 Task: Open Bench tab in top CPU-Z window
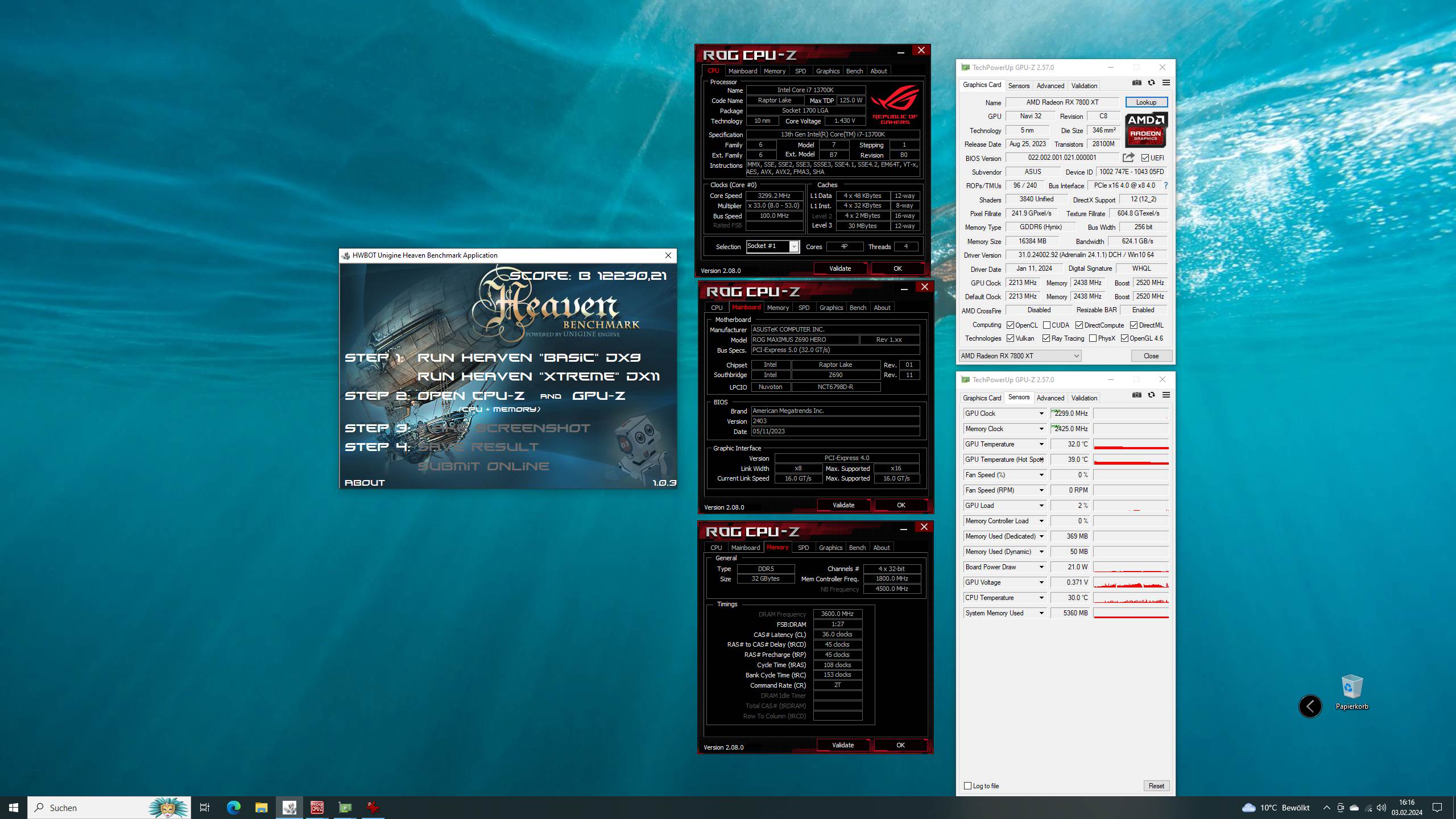tap(854, 71)
